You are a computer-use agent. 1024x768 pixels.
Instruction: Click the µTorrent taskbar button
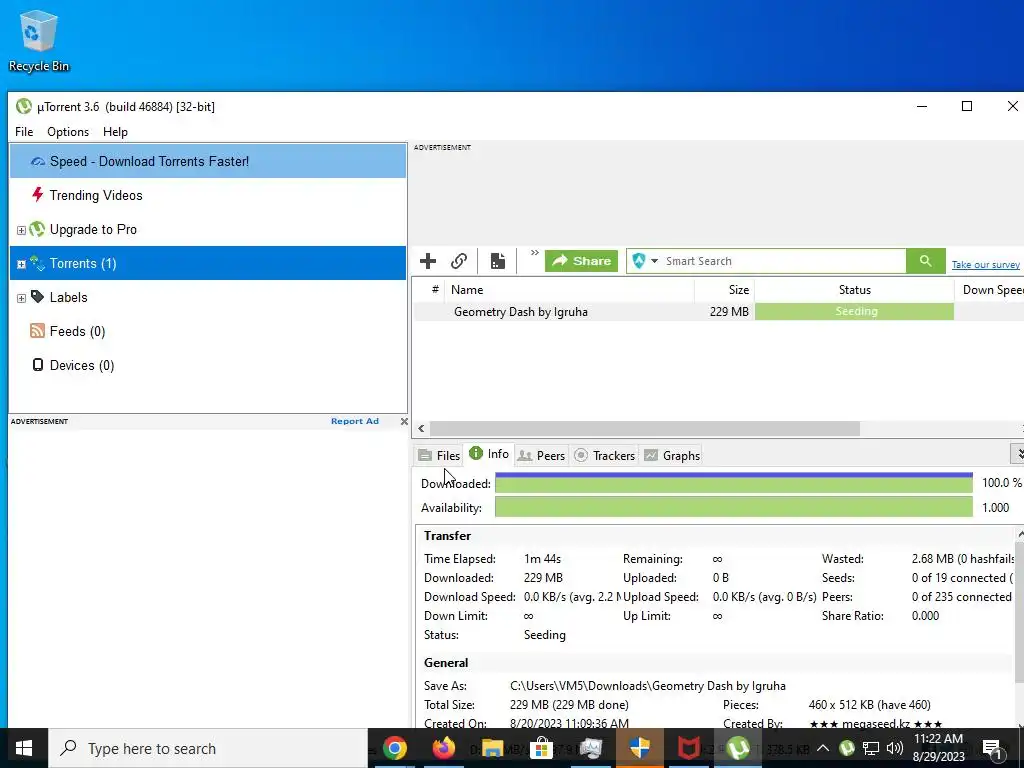[x=737, y=748]
